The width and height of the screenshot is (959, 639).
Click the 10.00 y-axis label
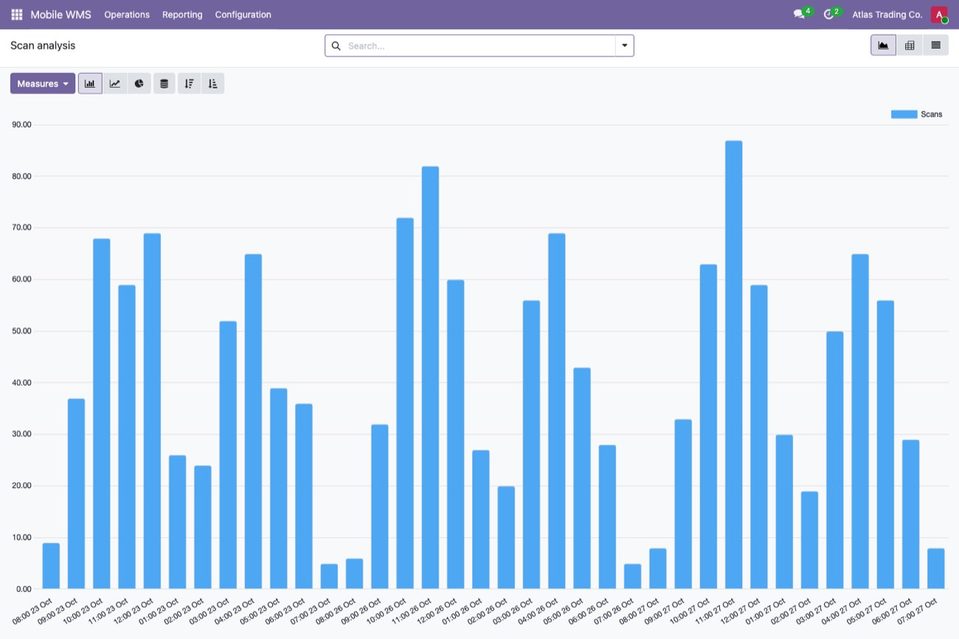click(23, 538)
